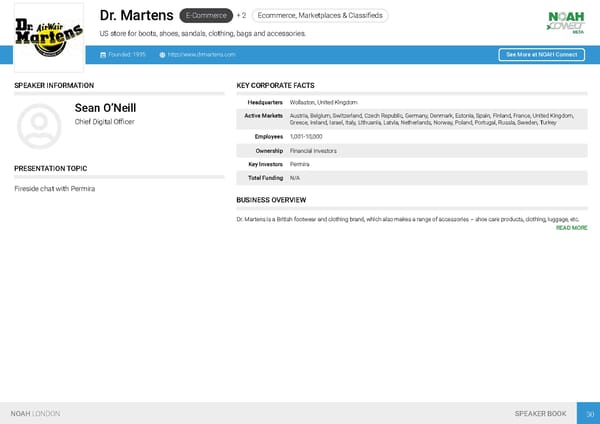Select the Ecommerce, Marketplaces & Classifieds tag
This screenshot has height=424, width=600.
(x=318, y=16)
